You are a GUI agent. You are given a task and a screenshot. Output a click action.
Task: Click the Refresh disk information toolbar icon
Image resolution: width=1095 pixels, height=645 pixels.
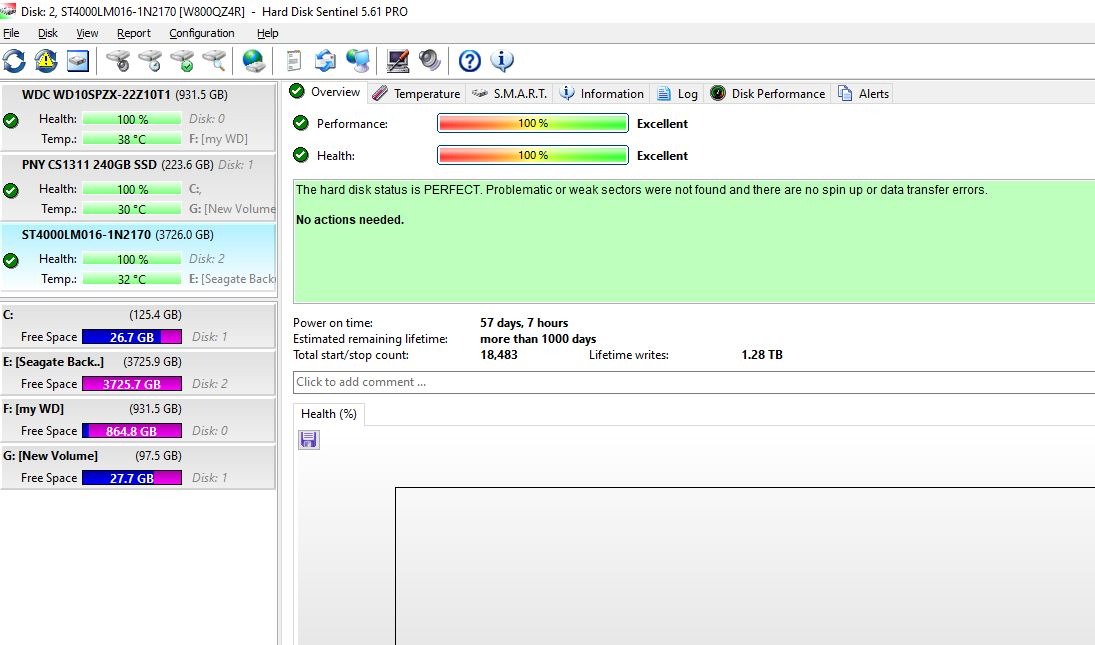pos(14,61)
